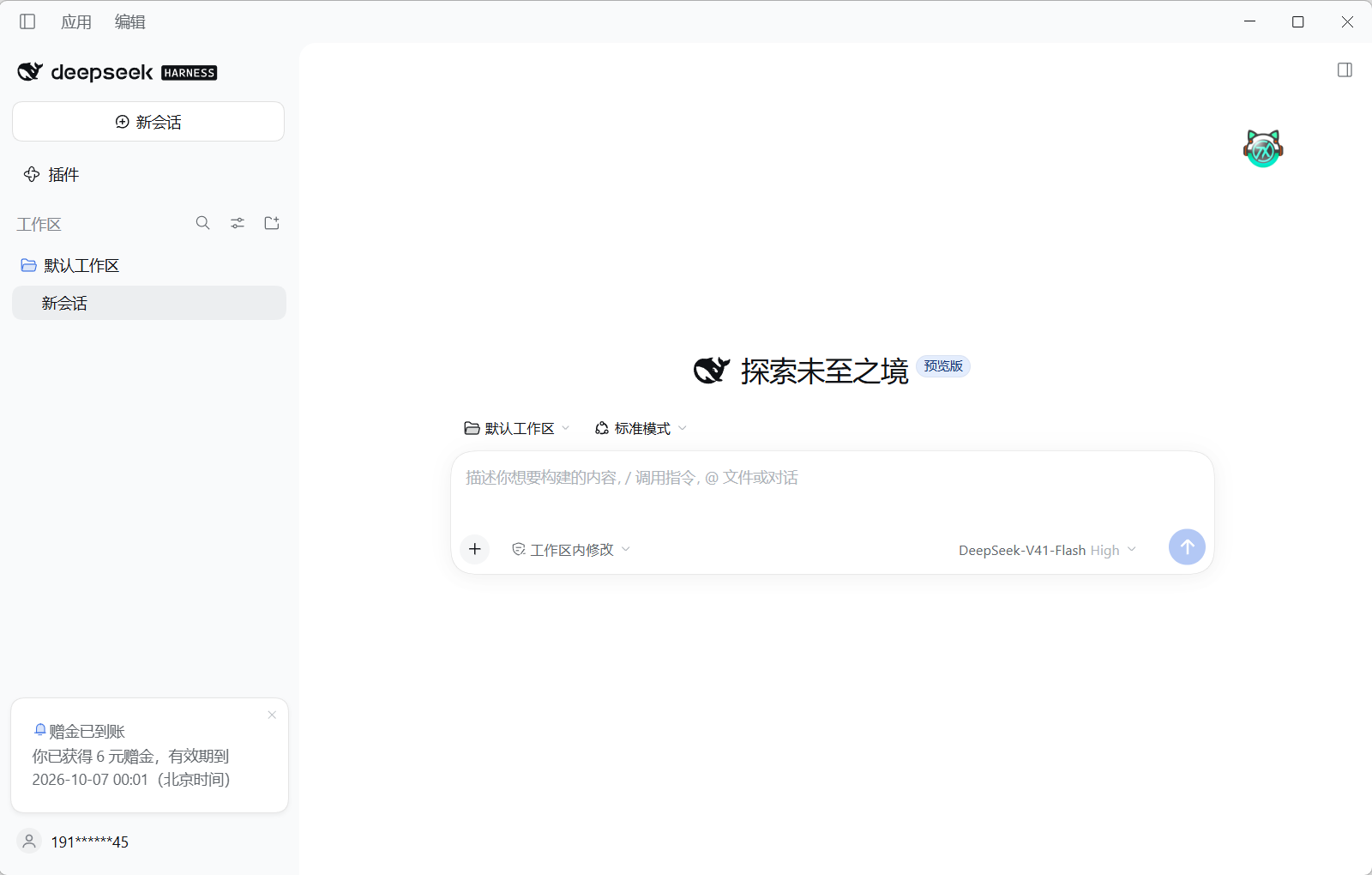Add a new workspace folder icon
1372x875 pixels.
click(272, 223)
